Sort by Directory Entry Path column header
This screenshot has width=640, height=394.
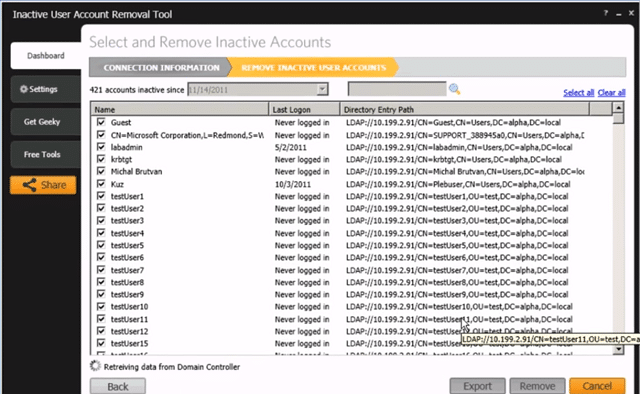pos(465,109)
